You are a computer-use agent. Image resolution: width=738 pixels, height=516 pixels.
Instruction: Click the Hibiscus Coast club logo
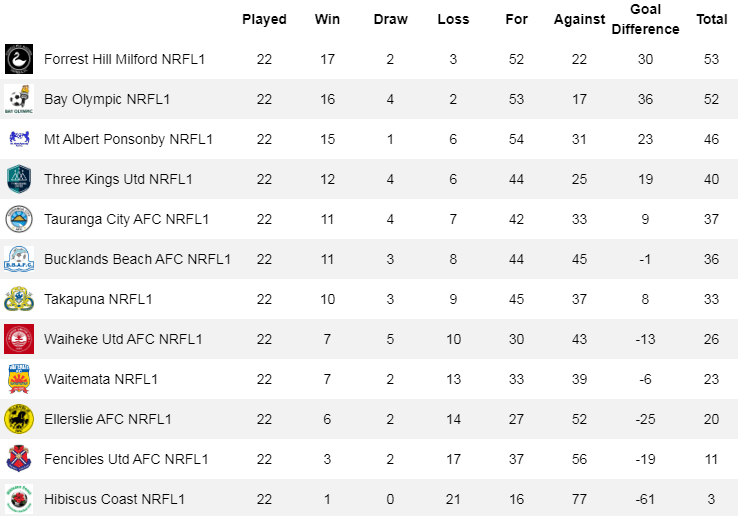tap(19, 498)
